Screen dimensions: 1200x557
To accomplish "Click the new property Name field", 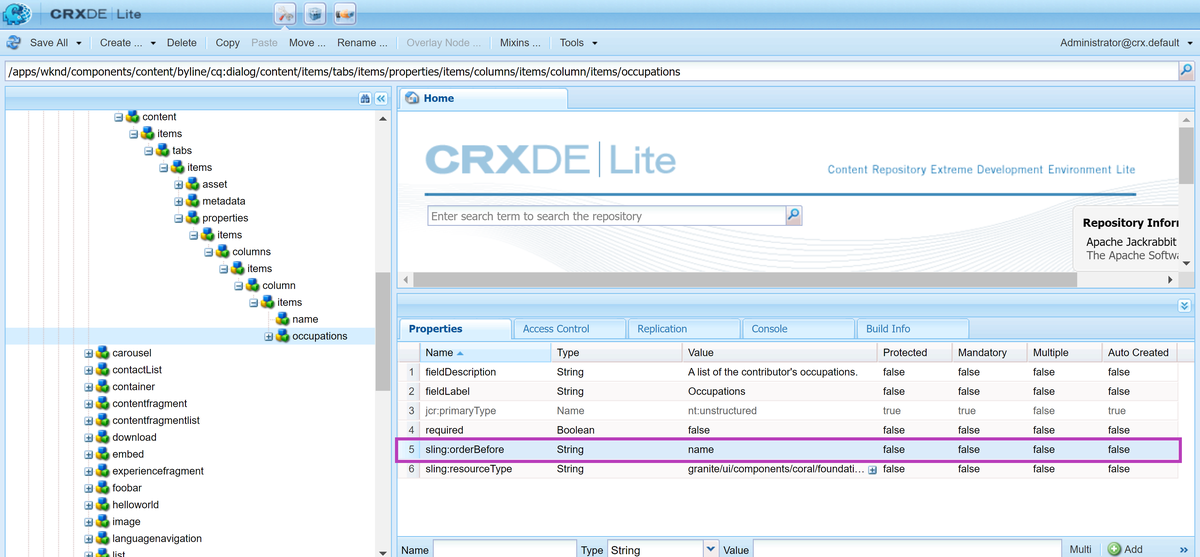I will (504, 549).
